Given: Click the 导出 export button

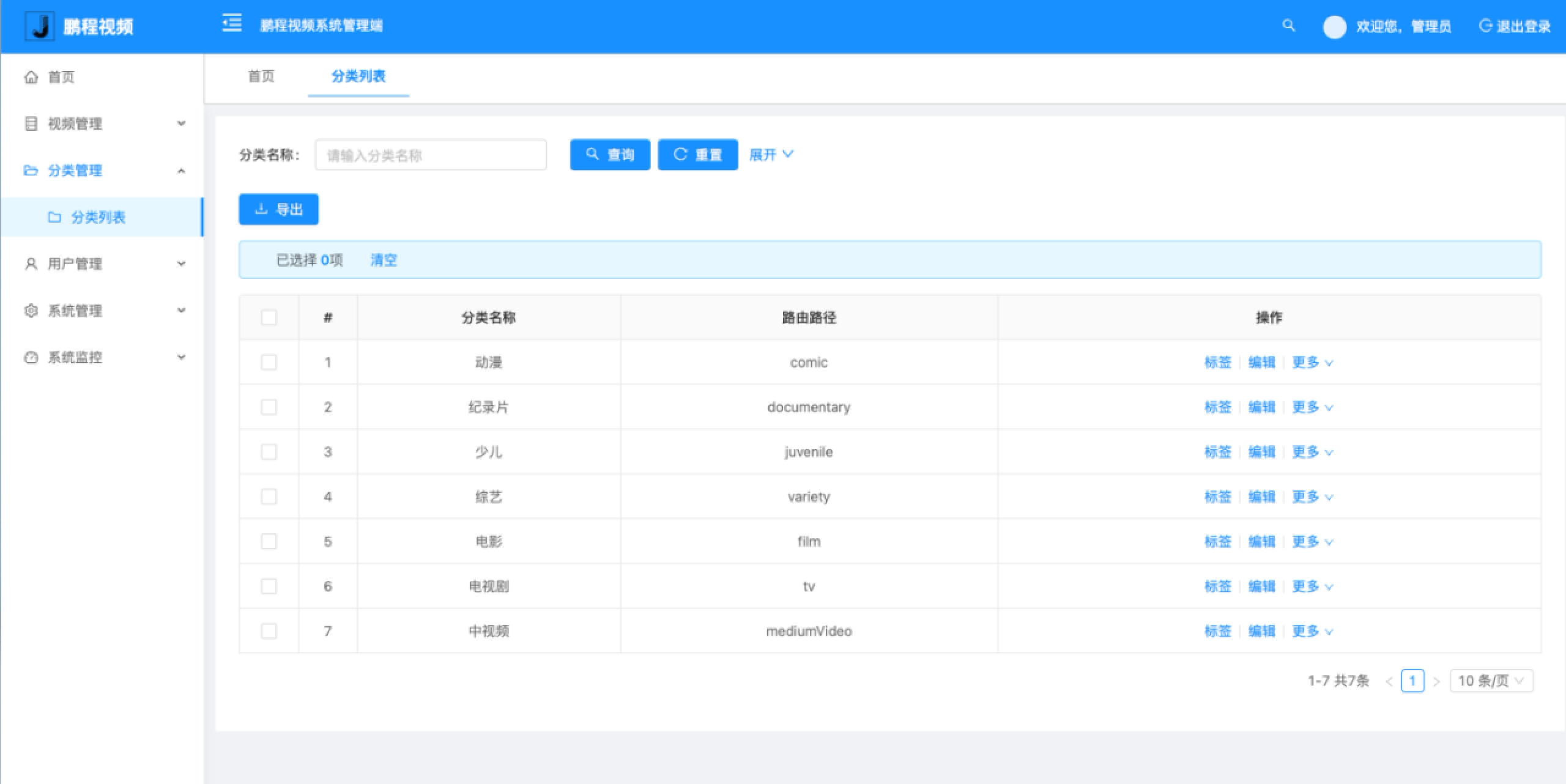Looking at the screenshot, I should click(x=278, y=209).
